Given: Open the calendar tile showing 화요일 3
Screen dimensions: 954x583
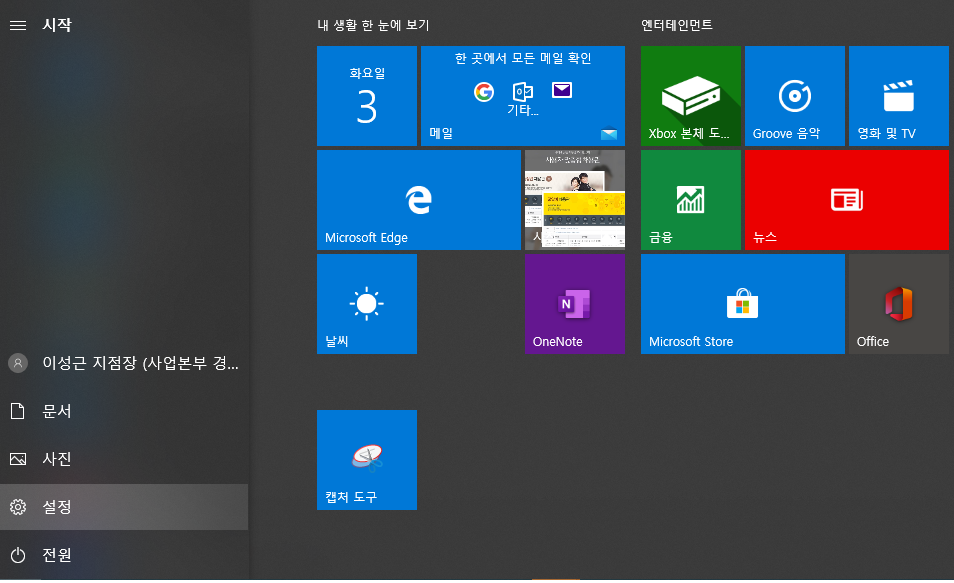Looking at the screenshot, I should click(367, 96).
